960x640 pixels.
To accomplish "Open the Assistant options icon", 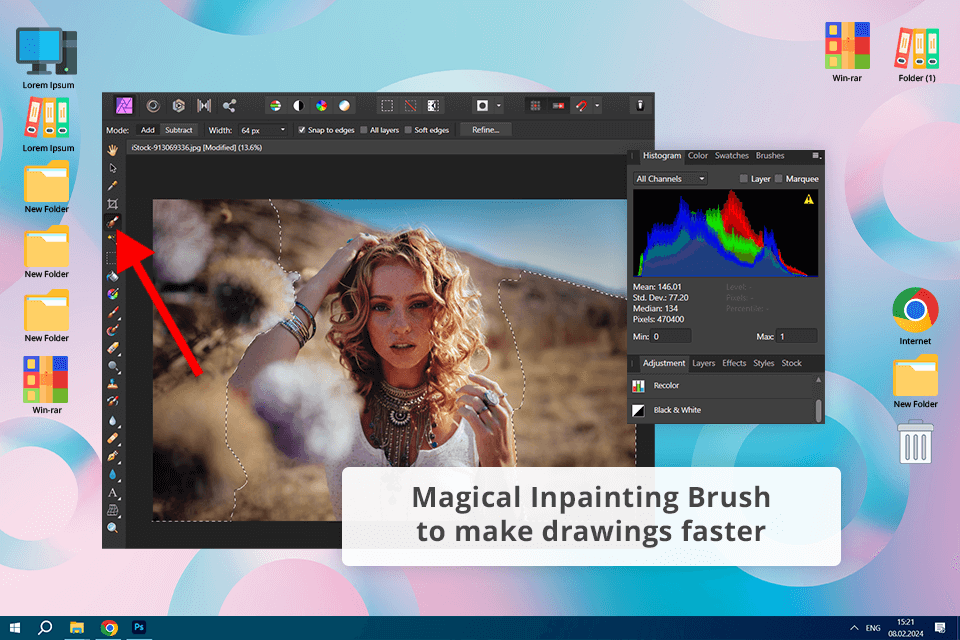I will pos(640,105).
